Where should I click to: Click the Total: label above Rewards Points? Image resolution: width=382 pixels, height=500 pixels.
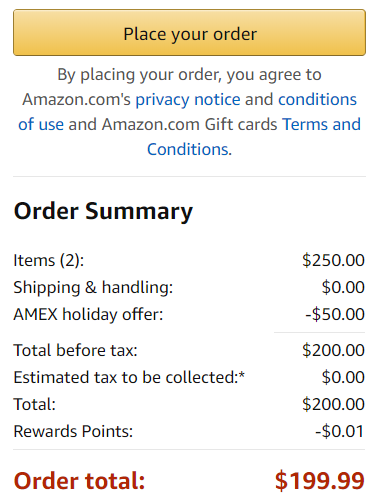(34, 404)
